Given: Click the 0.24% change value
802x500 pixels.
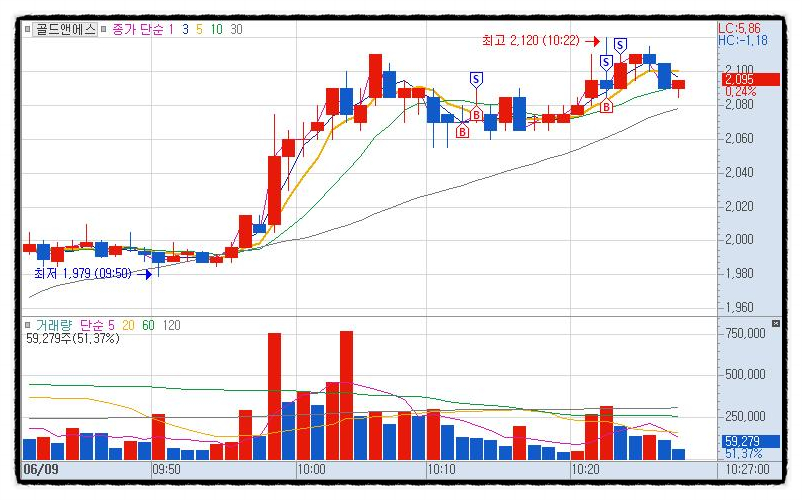Looking at the screenshot, I should click(x=740, y=92).
